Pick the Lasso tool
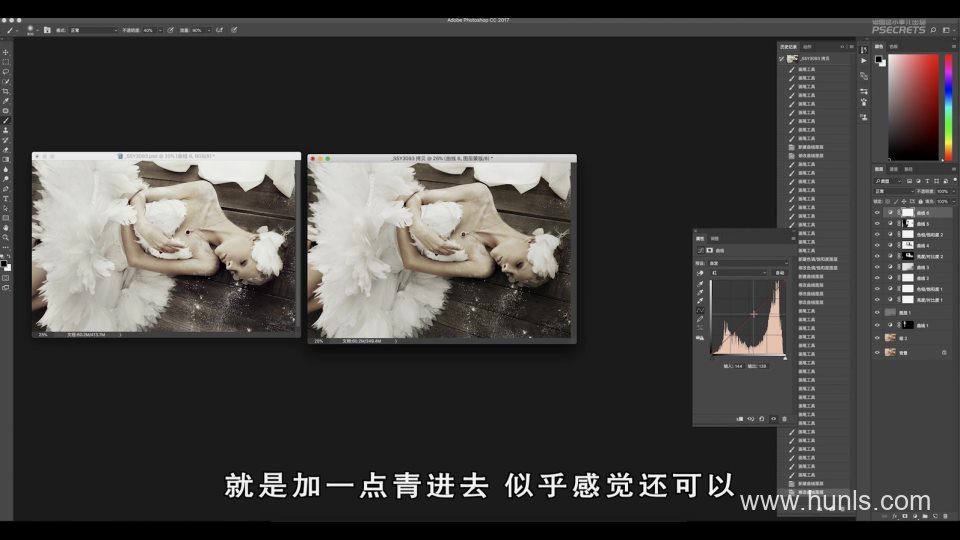This screenshot has height=540, width=960. tap(6, 72)
